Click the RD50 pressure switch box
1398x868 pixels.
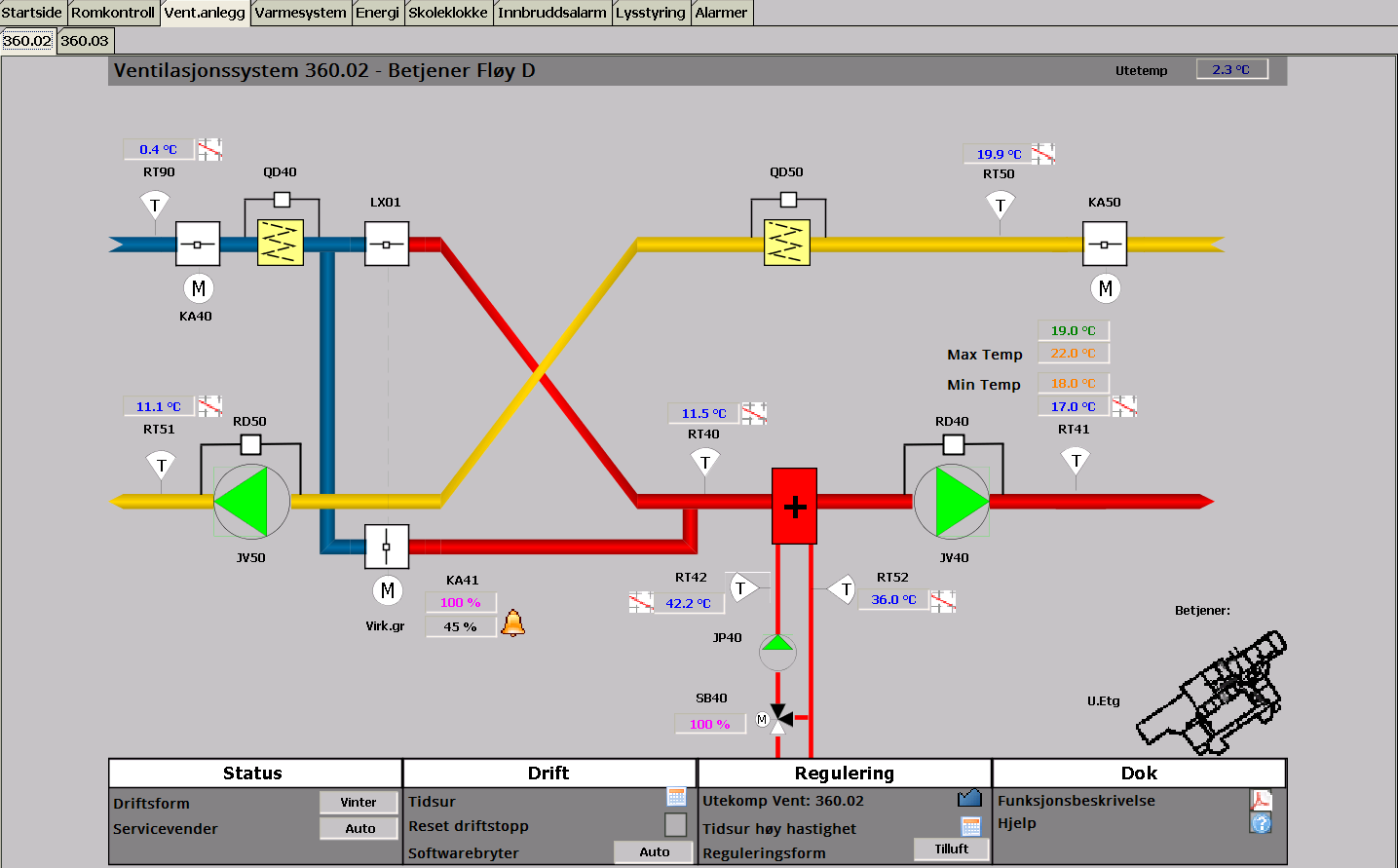coord(250,445)
